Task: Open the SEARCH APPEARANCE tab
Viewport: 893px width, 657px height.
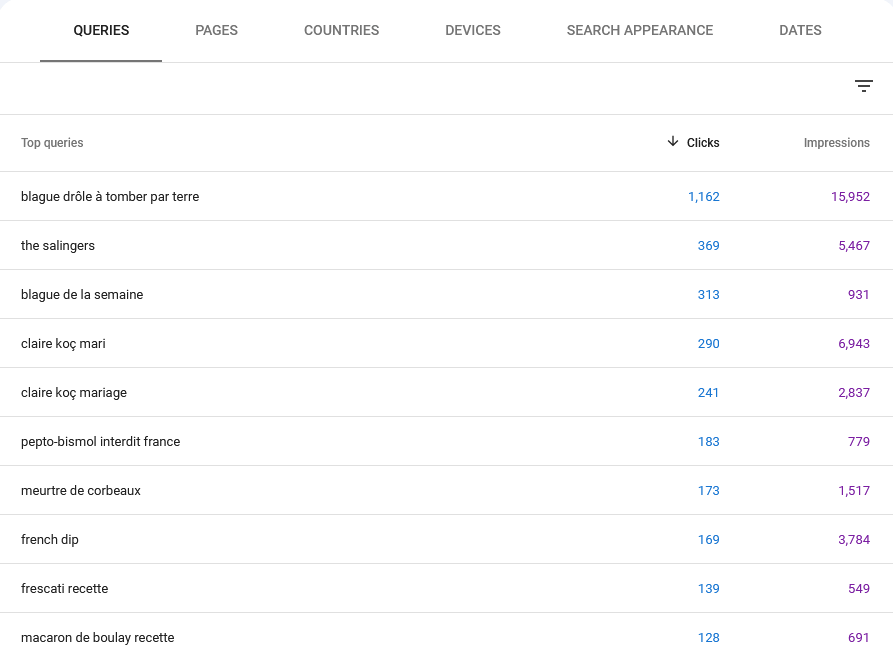Action: click(639, 30)
